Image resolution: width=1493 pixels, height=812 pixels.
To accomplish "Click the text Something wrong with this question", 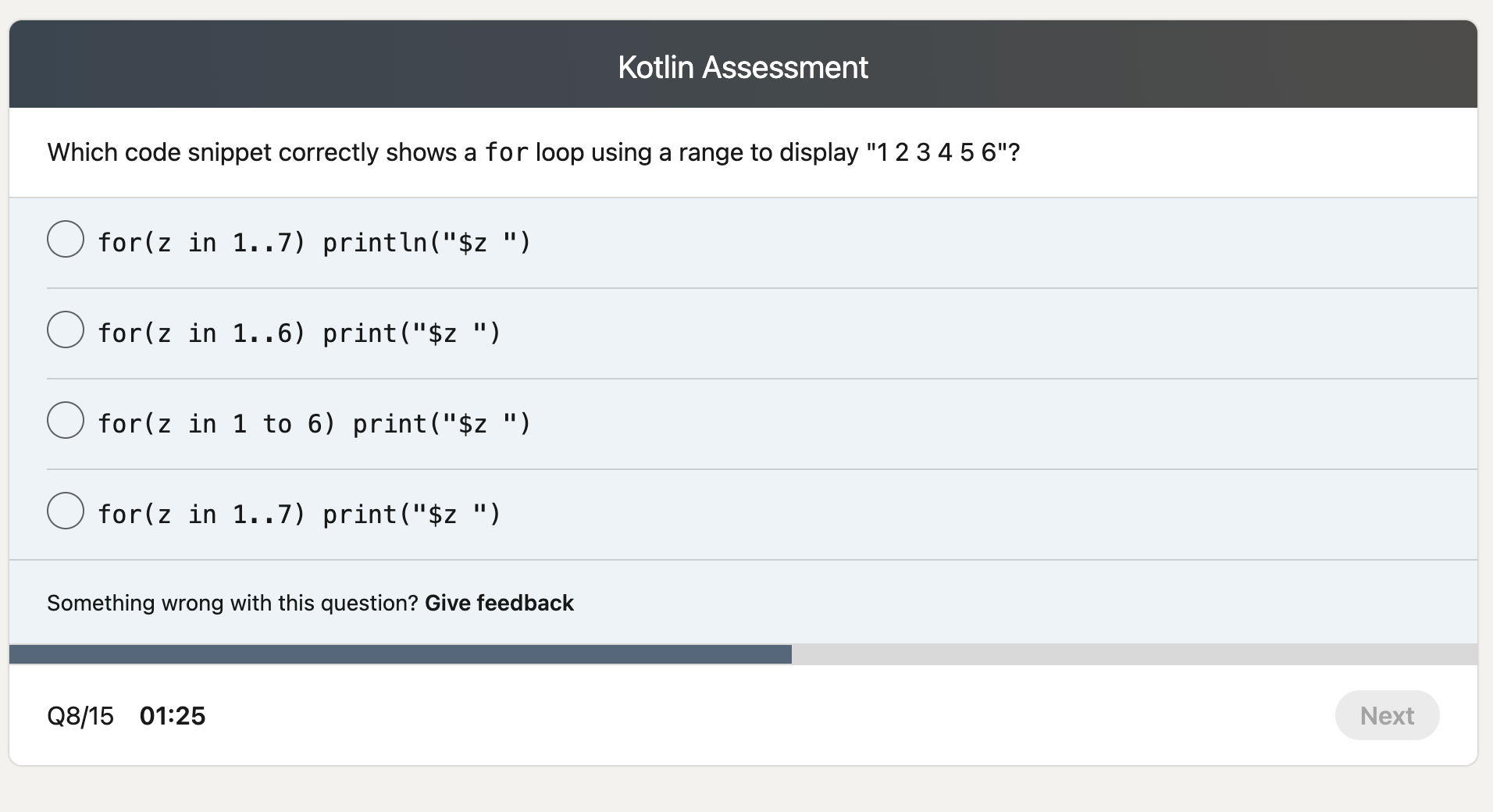I will point(231,603).
